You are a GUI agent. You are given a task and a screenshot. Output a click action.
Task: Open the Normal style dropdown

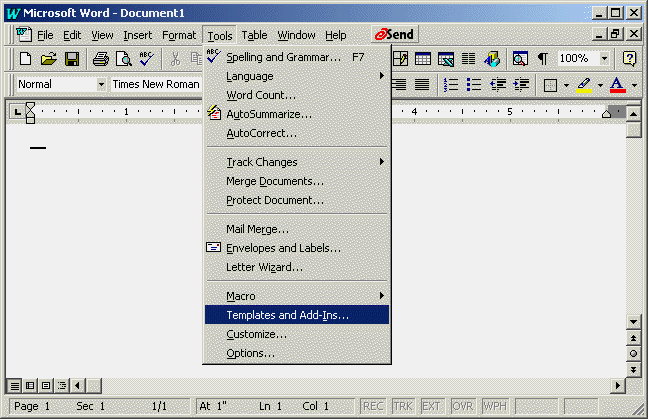click(100, 85)
